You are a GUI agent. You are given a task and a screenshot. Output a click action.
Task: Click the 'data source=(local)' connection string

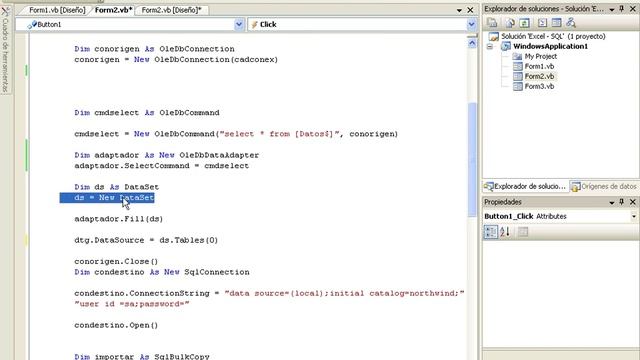click(x=344, y=293)
